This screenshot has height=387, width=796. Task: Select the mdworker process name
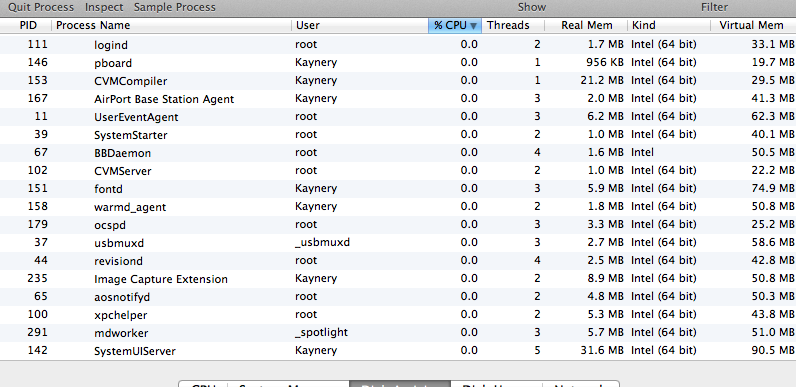click(121, 333)
